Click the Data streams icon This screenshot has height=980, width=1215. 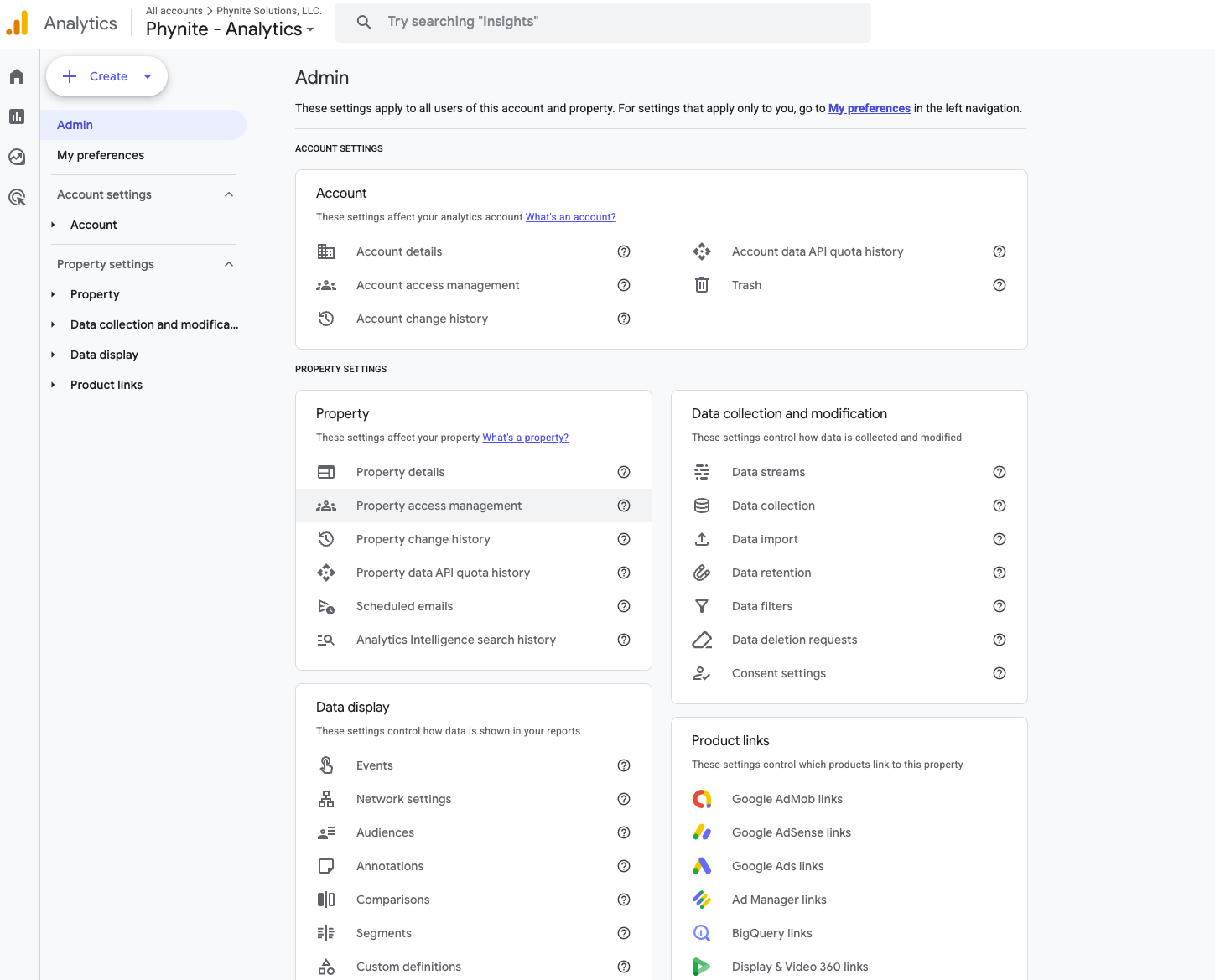702,472
